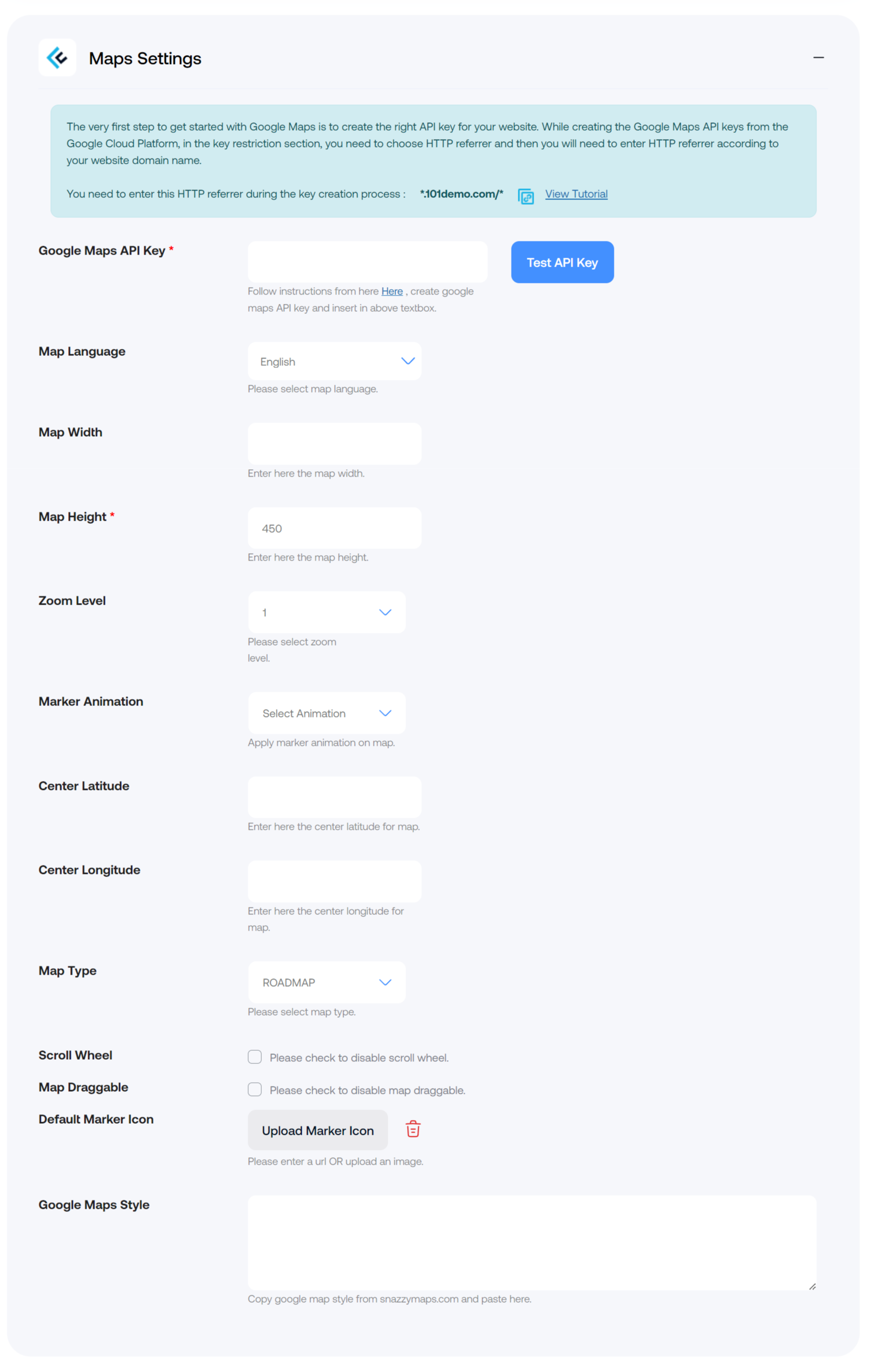Expand the Zoom Level selector
872x1372 pixels.
point(326,612)
